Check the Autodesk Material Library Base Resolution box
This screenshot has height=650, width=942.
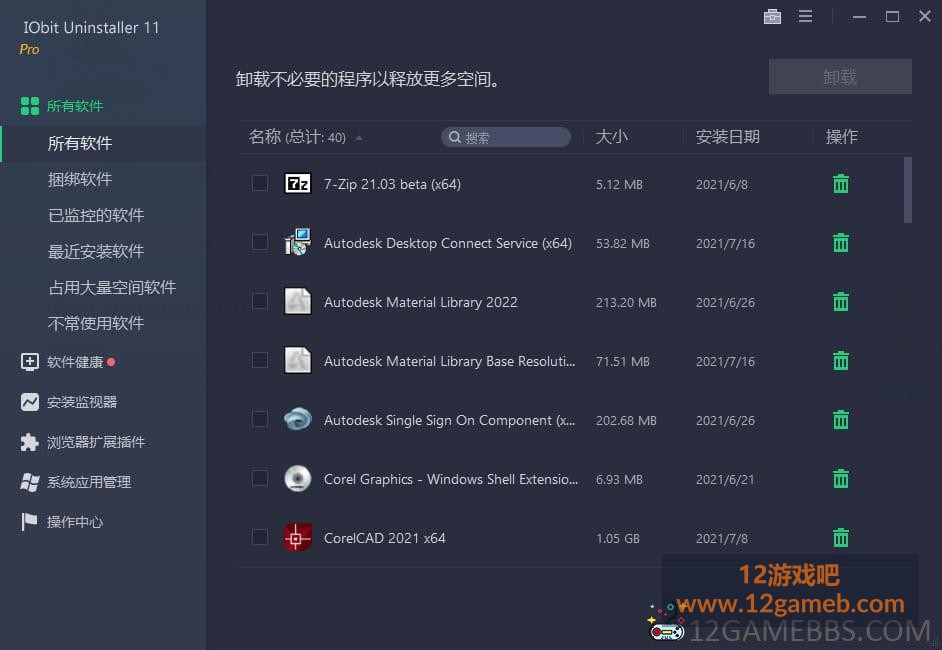(260, 360)
